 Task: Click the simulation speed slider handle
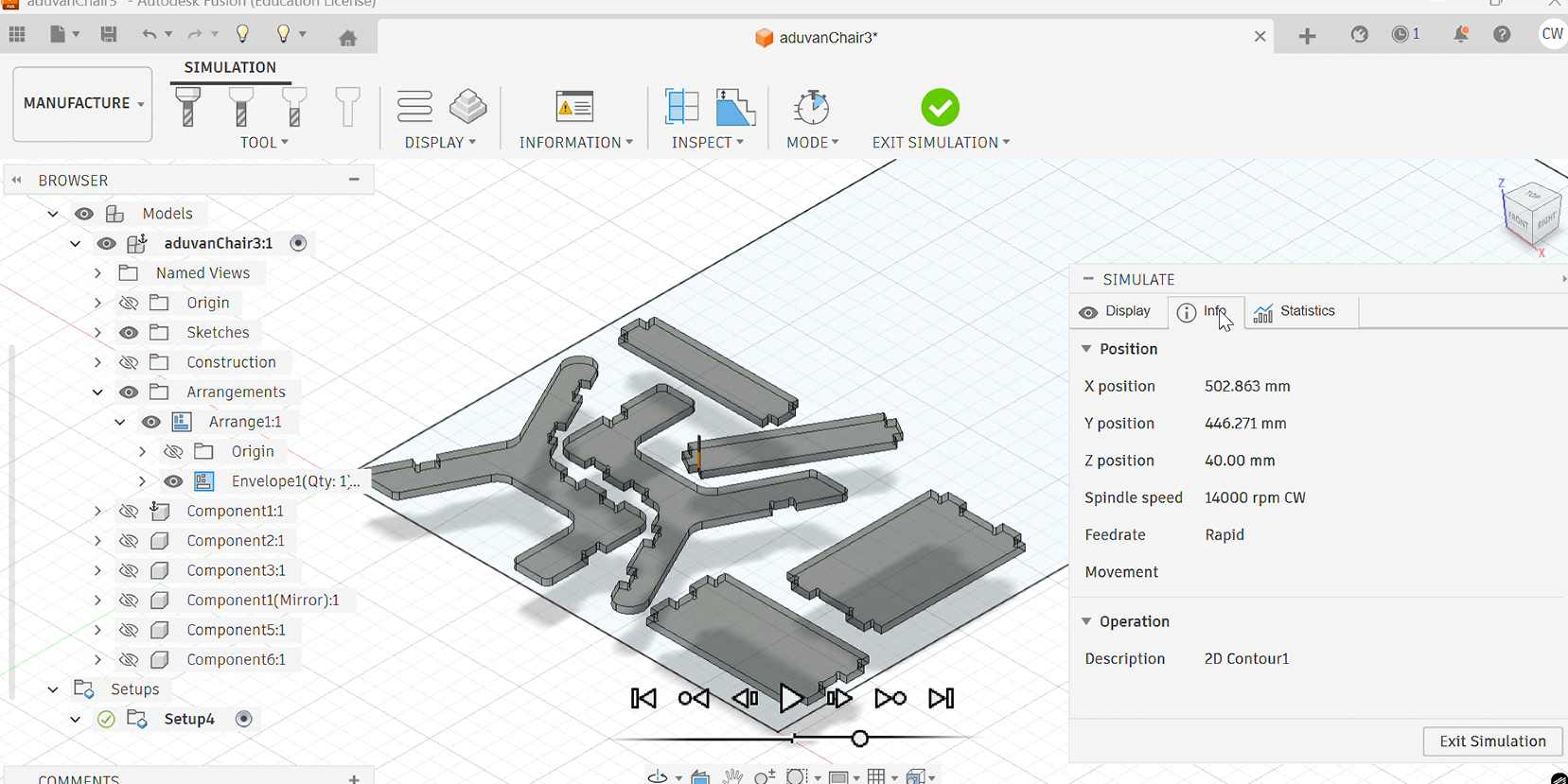coord(860,739)
